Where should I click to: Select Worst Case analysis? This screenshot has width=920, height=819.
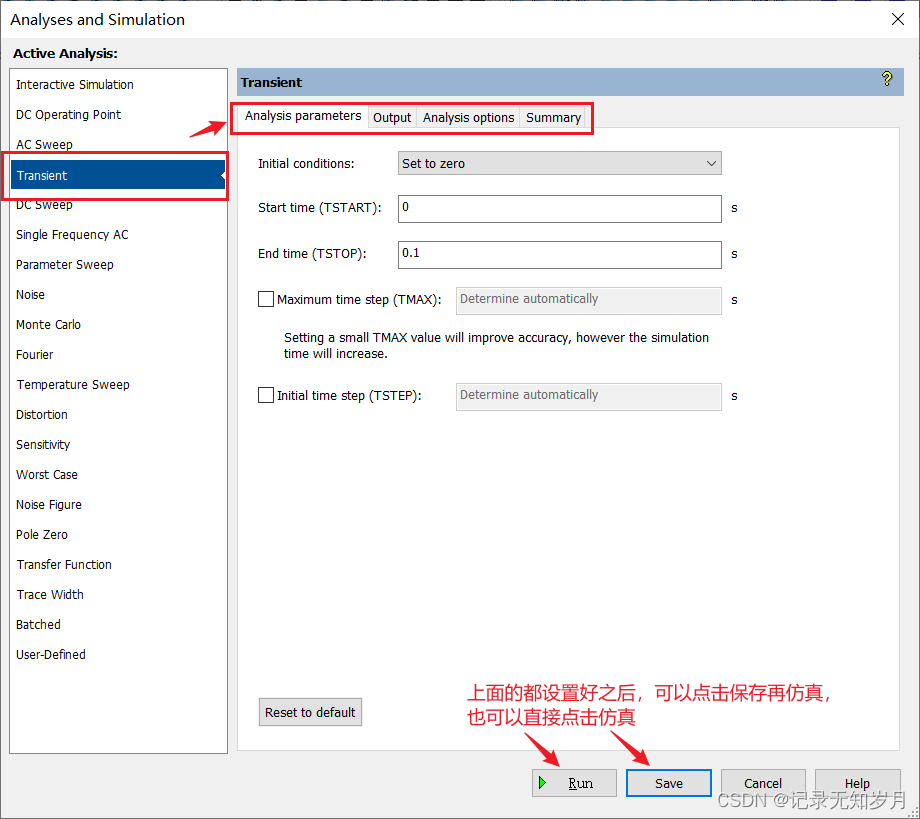118,474
